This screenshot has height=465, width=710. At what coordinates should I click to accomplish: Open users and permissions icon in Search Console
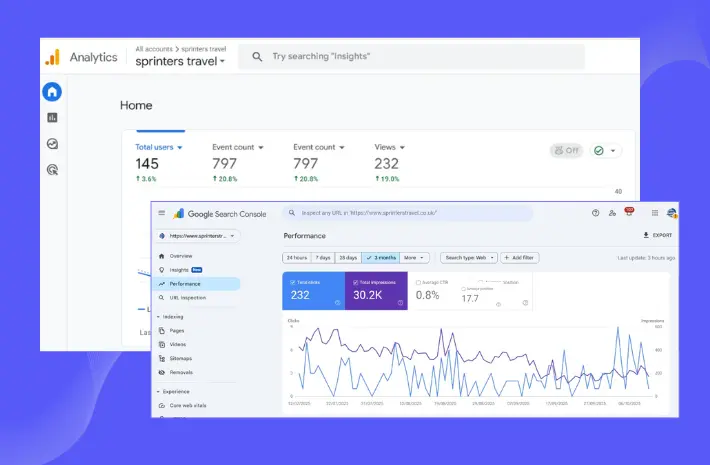pos(612,213)
